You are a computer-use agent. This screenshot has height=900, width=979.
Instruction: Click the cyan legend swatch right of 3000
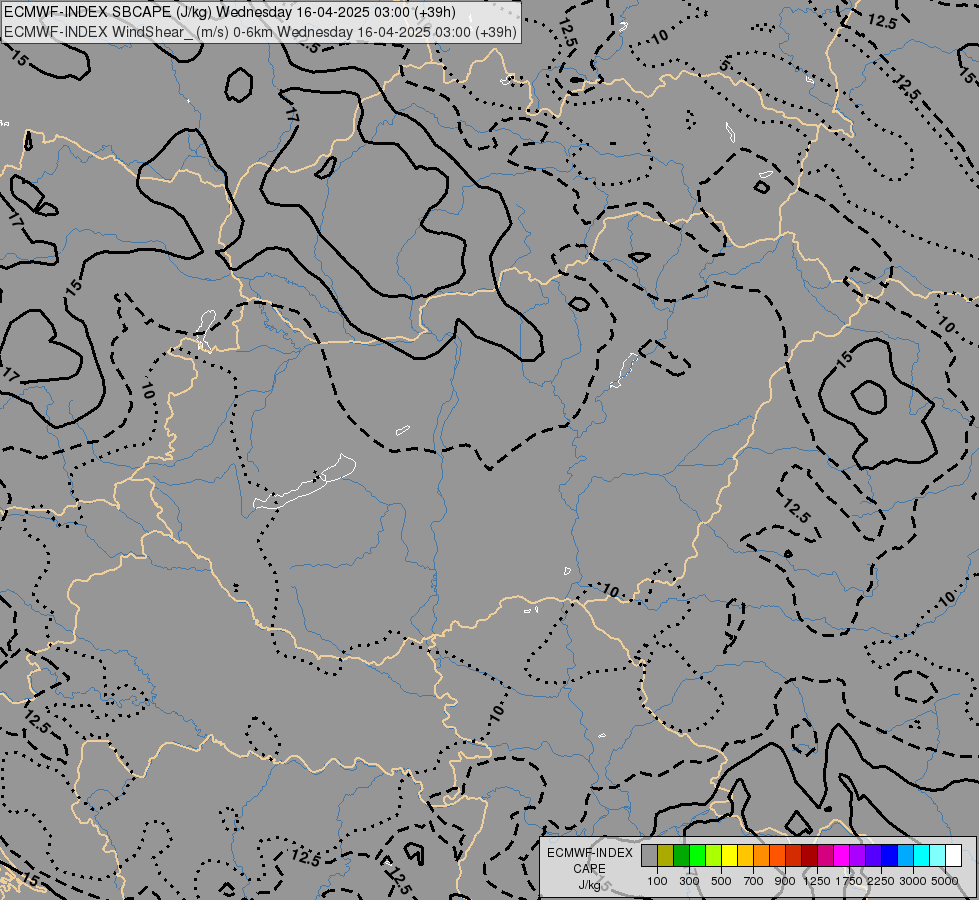pyautogui.click(x=921, y=856)
